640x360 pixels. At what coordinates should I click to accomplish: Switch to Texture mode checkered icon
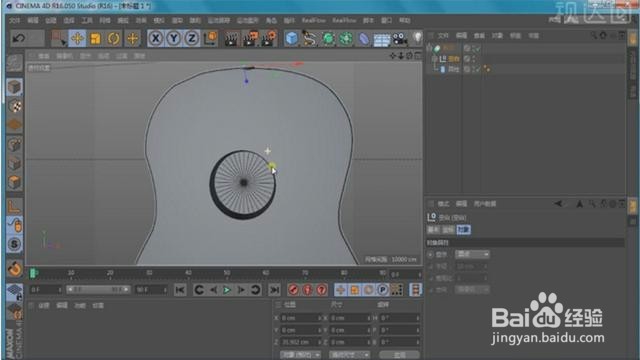tap(14, 106)
